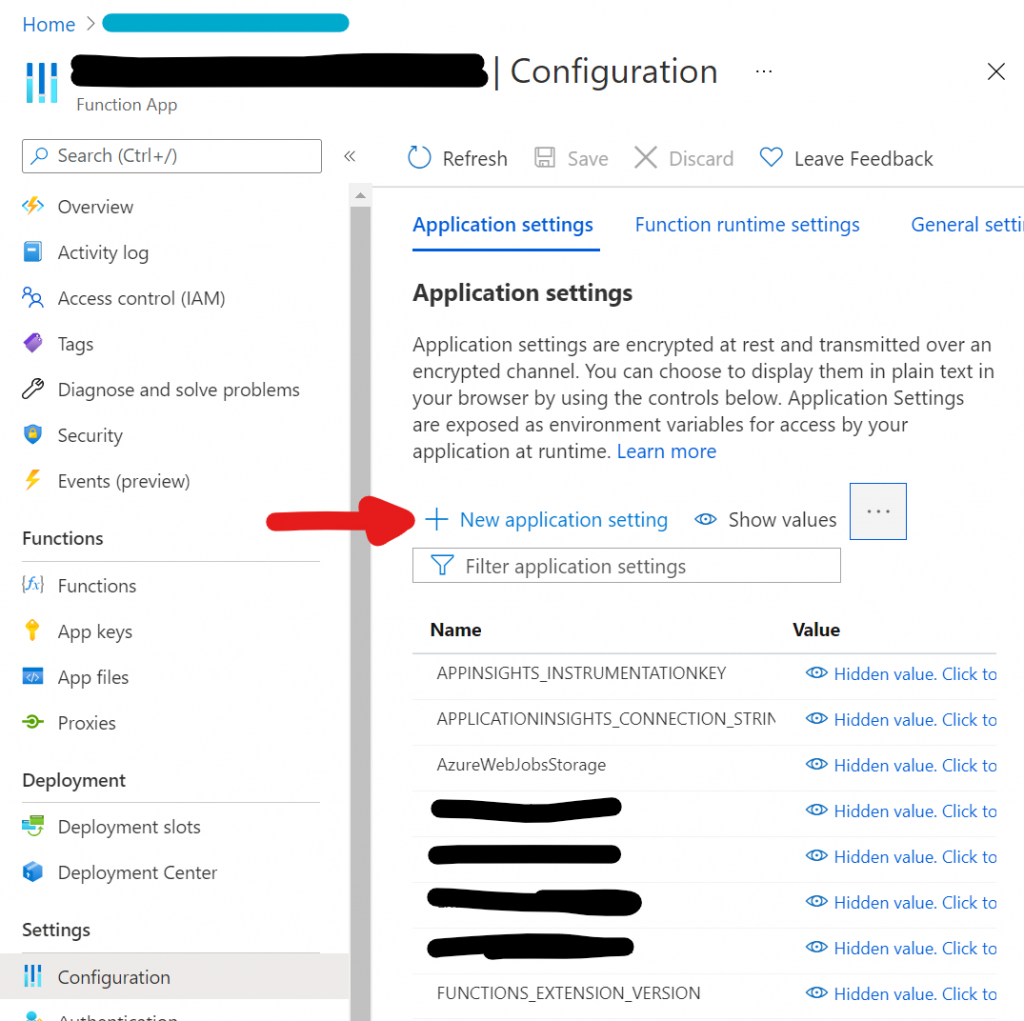Click Discard in the toolbar
The height and width of the screenshot is (1021, 1024).
tap(684, 158)
